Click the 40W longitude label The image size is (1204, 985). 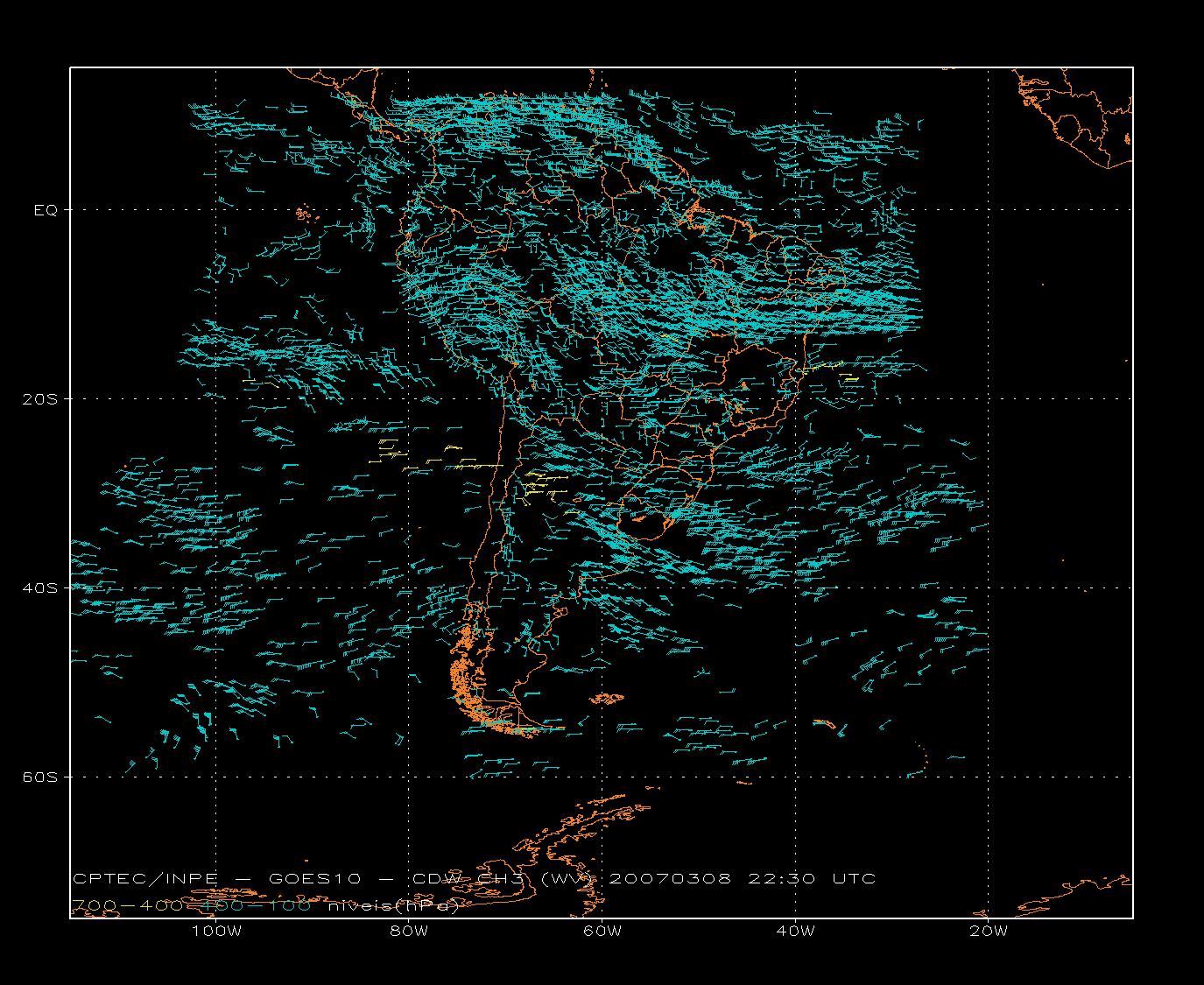[x=795, y=931]
